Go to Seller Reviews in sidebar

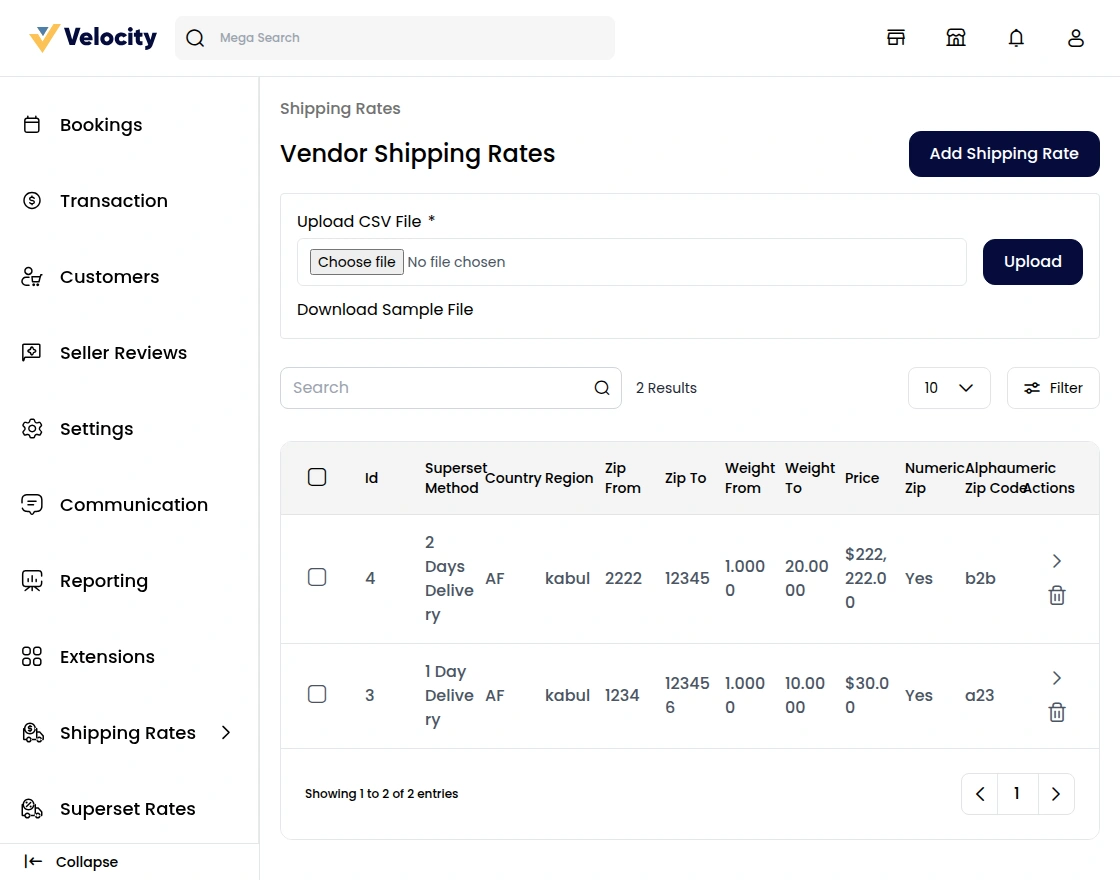click(x=123, y=353)
